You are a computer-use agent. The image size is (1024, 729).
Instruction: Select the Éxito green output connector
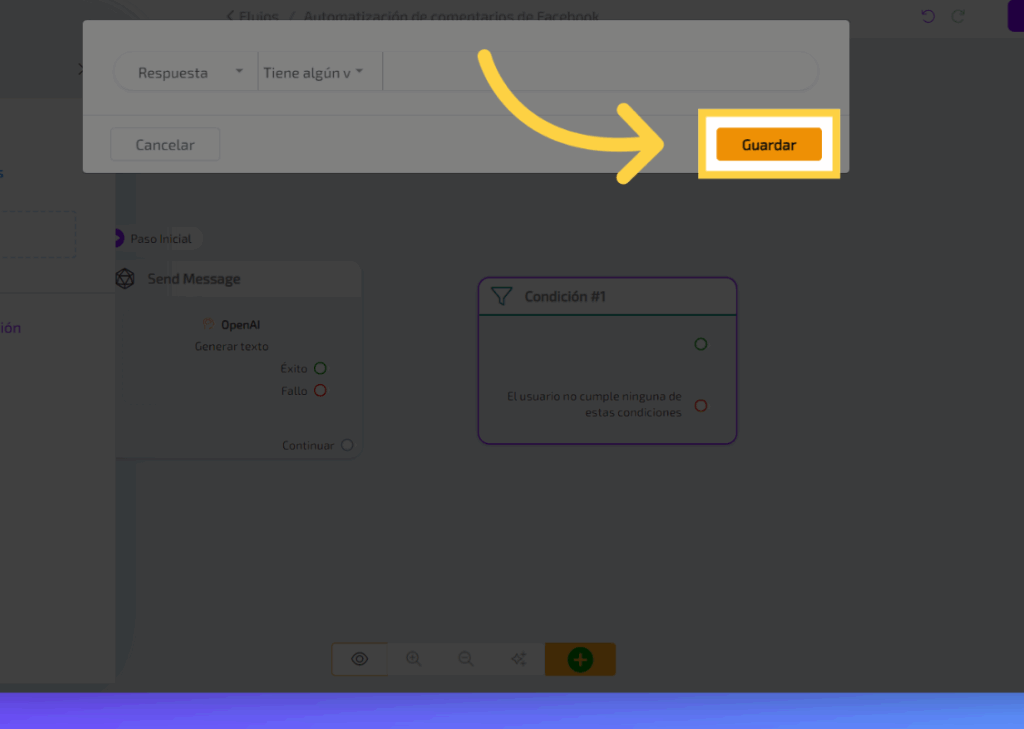[320, 368]
